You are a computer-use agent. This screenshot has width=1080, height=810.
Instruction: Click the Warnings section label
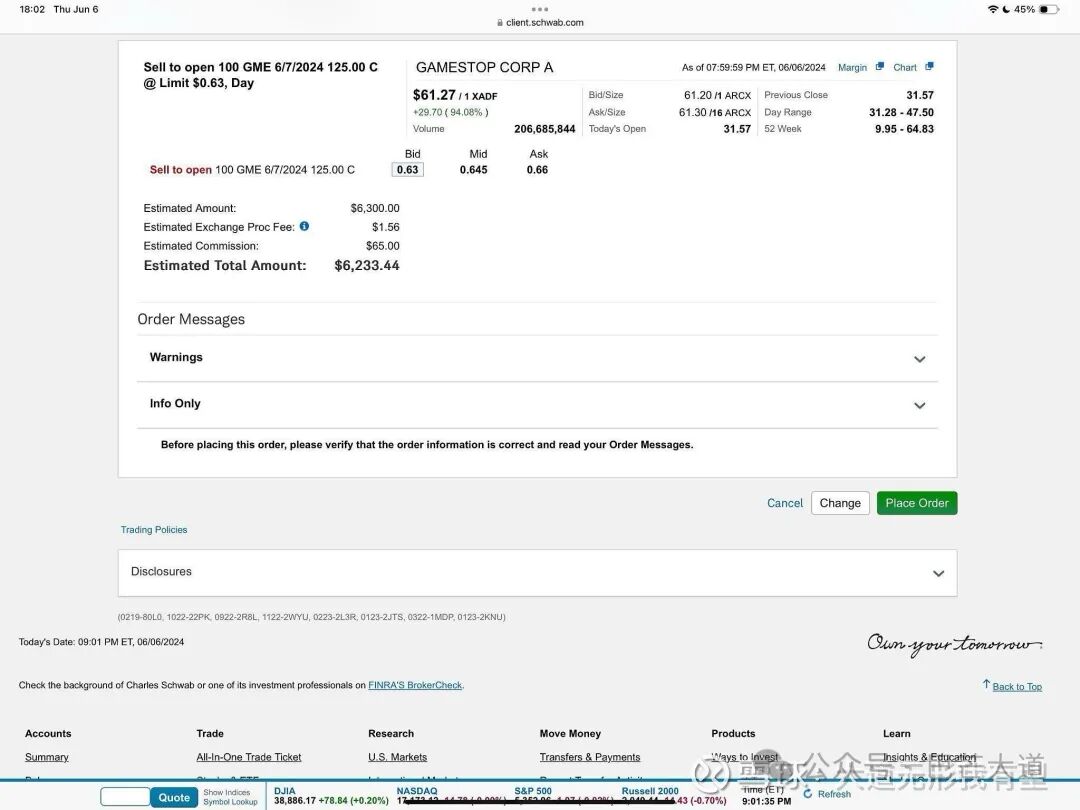[x=176, y=357]
